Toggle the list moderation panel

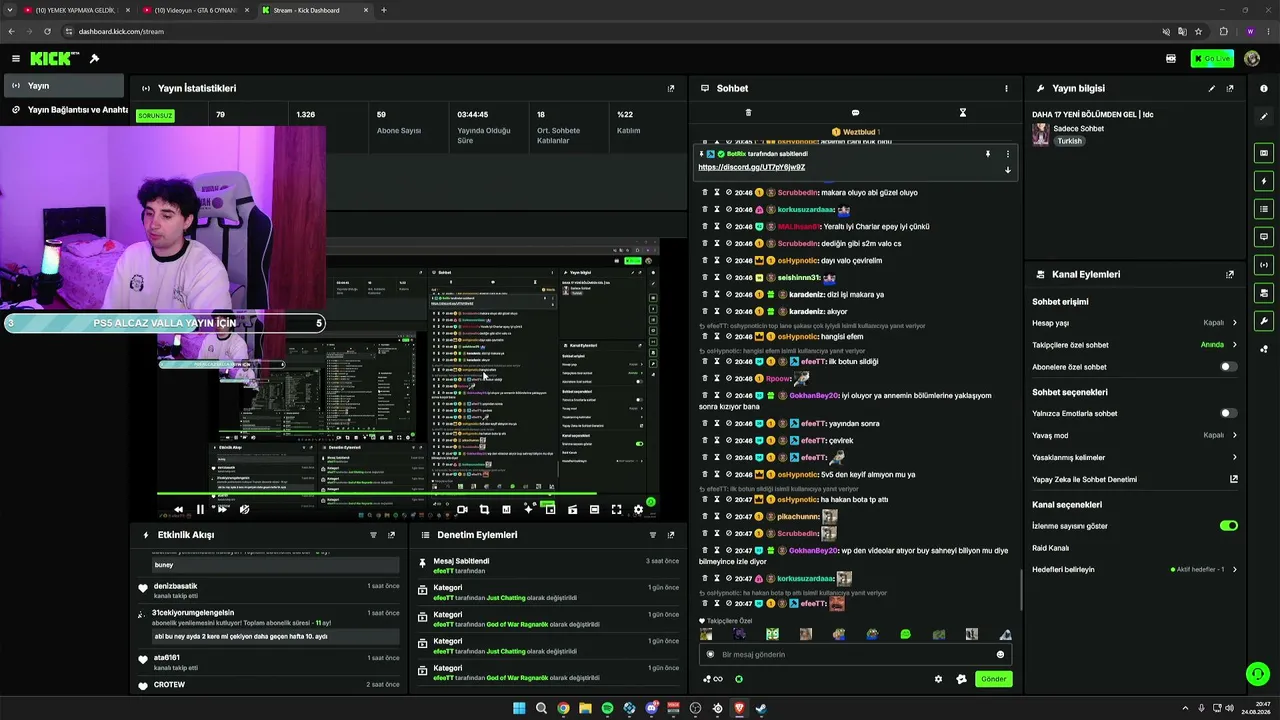1264,209
